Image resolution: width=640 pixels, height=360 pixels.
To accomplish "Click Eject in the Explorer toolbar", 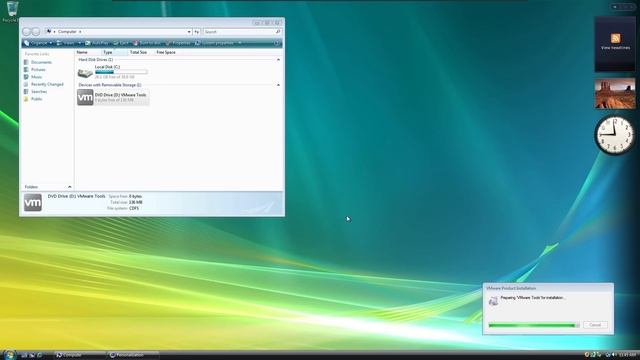I will pyautogui.click(x=121, y=43).
